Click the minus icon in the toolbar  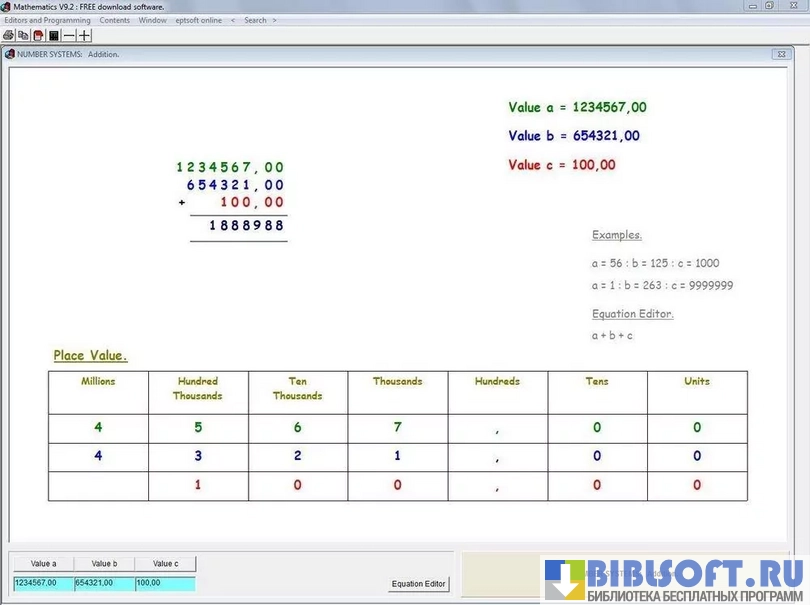(x=69, y=35)
